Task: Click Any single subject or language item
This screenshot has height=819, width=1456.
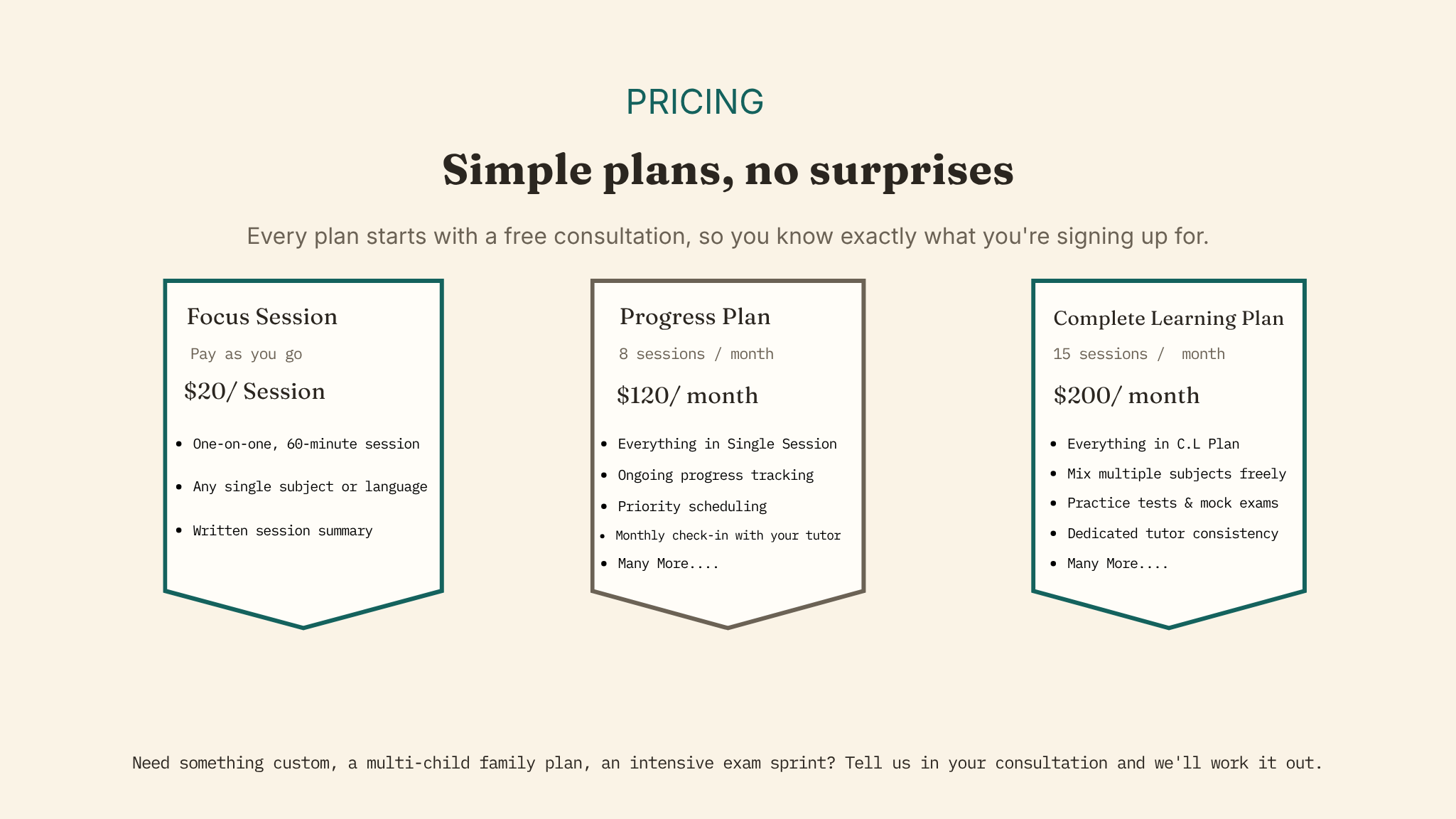Action: (311, 487)
